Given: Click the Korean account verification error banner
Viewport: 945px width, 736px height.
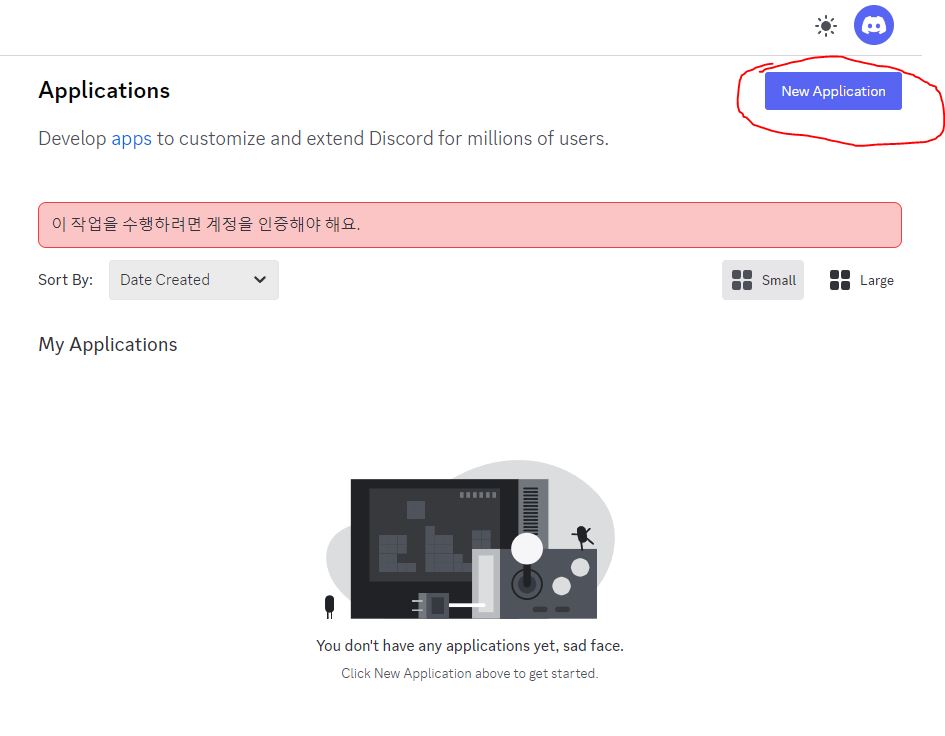Looking at the screenshot, I should [x=469, y=225].
